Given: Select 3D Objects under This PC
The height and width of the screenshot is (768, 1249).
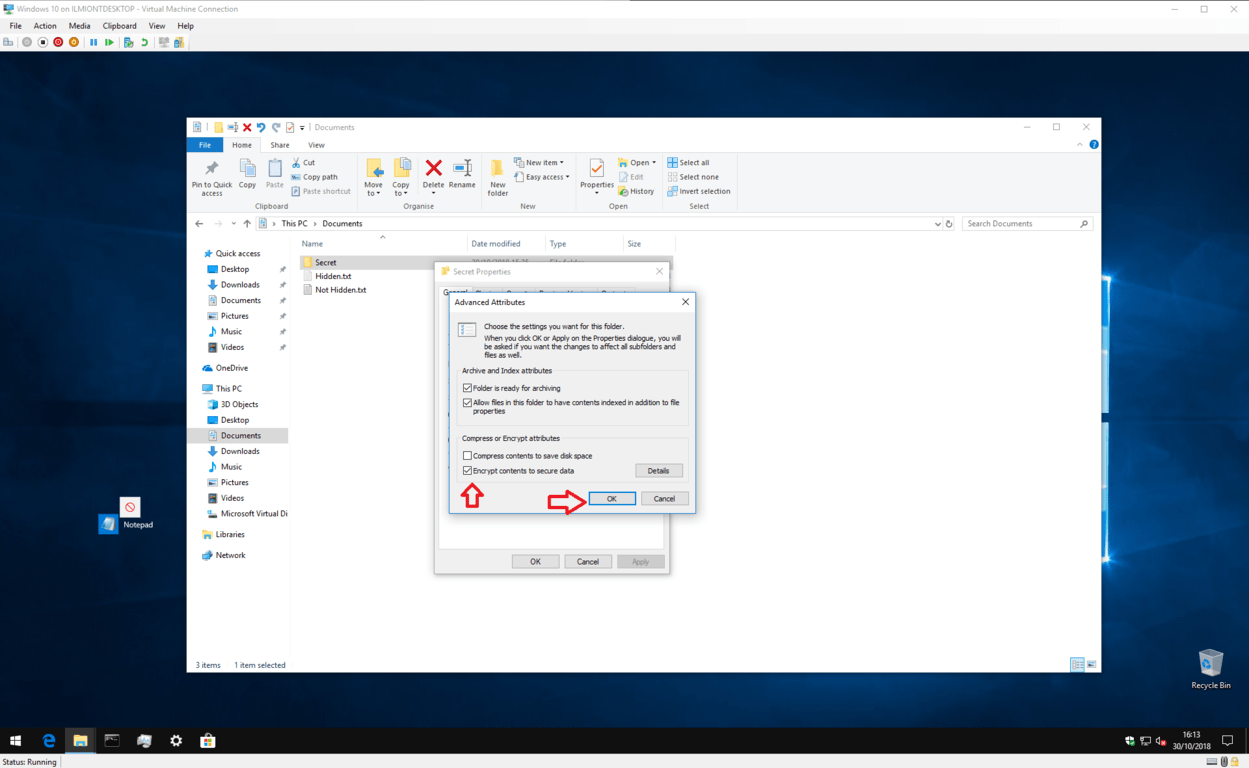Looking at the screenshot, I should pos(239,404).
